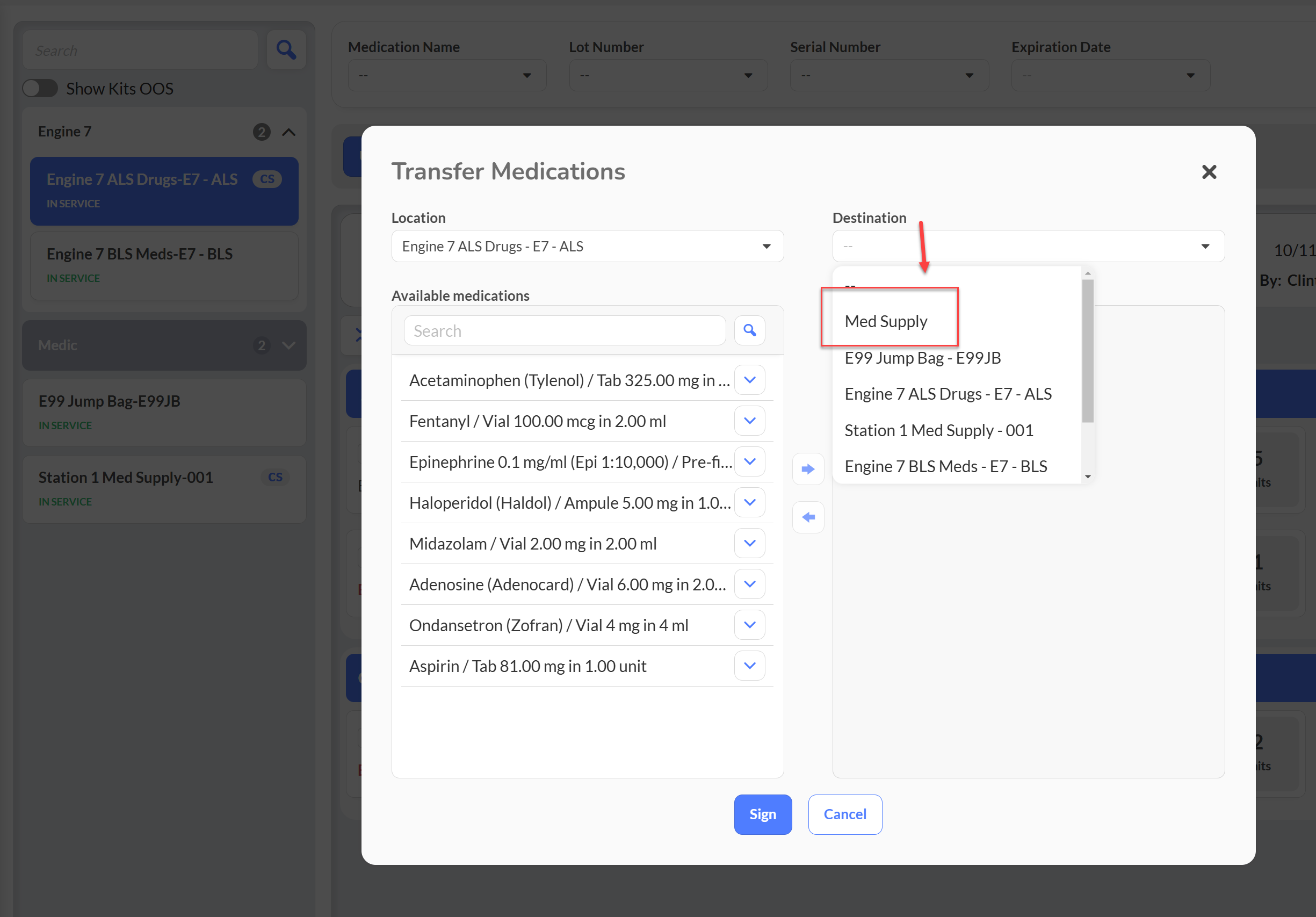Click the Midazolam / Vial 2.00 mg text
1316x917 pixels.
(533, 543)
